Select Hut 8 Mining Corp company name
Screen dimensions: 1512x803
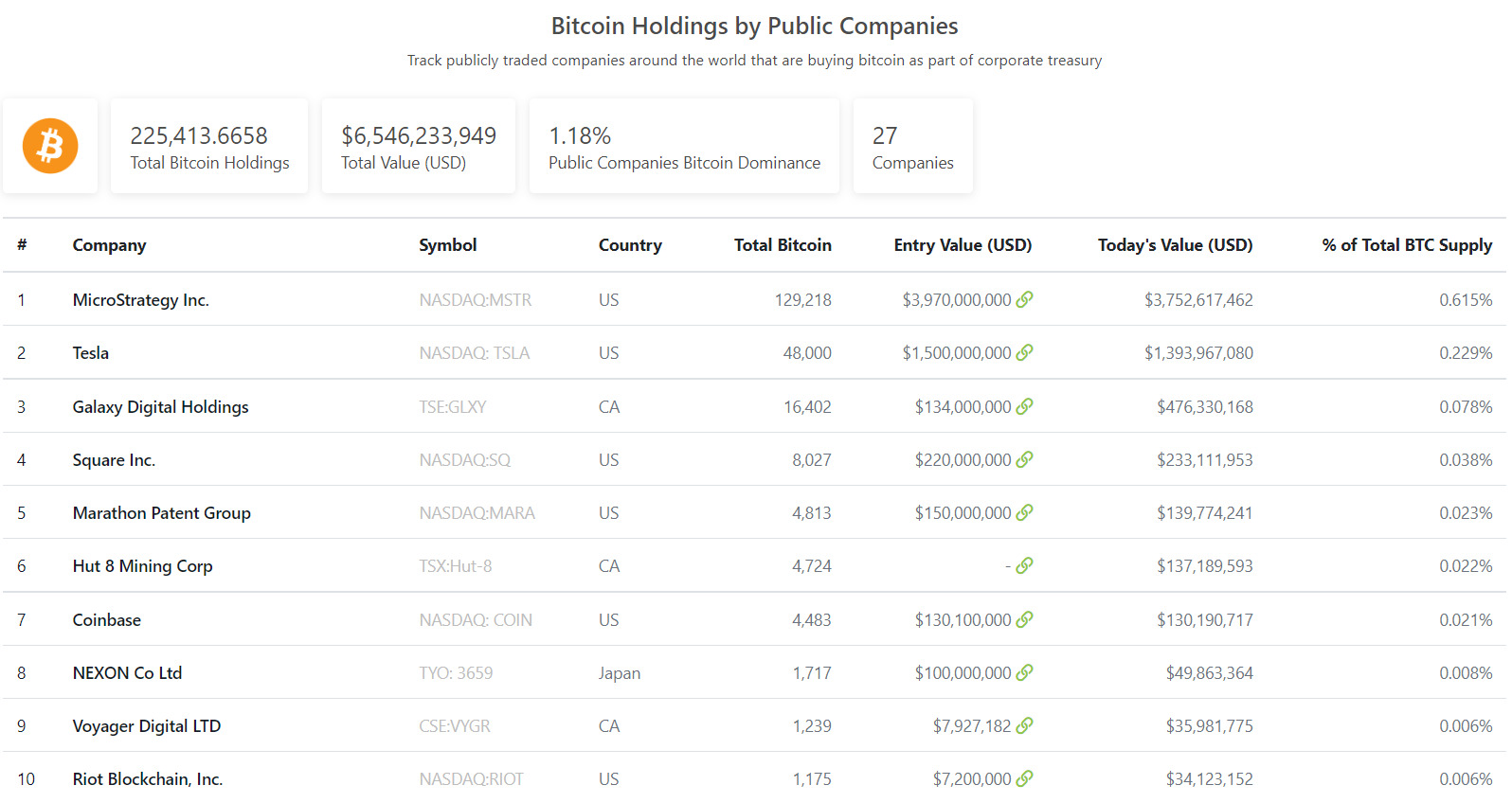click(142, 566)
